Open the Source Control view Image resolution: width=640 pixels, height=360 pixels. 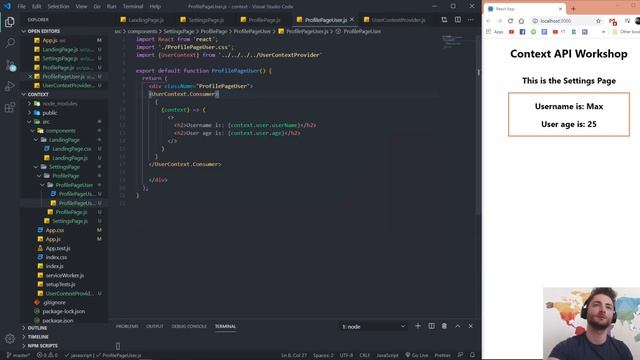10,65
